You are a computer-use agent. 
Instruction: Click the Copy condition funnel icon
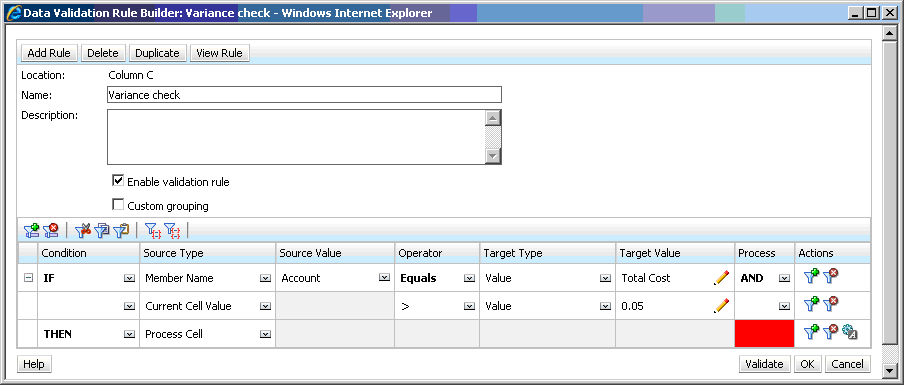pyautogui.click(x=102, y=231)
